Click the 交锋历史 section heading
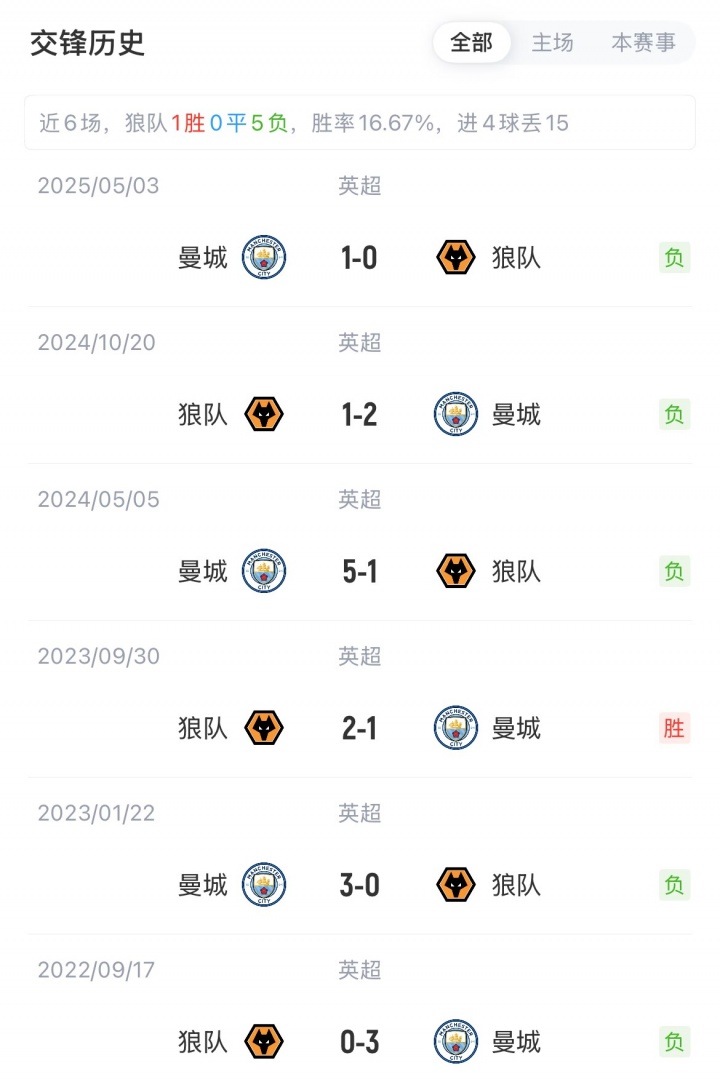Image resolution: width=720 pixels, height=1090 pixels. [88, 44]
